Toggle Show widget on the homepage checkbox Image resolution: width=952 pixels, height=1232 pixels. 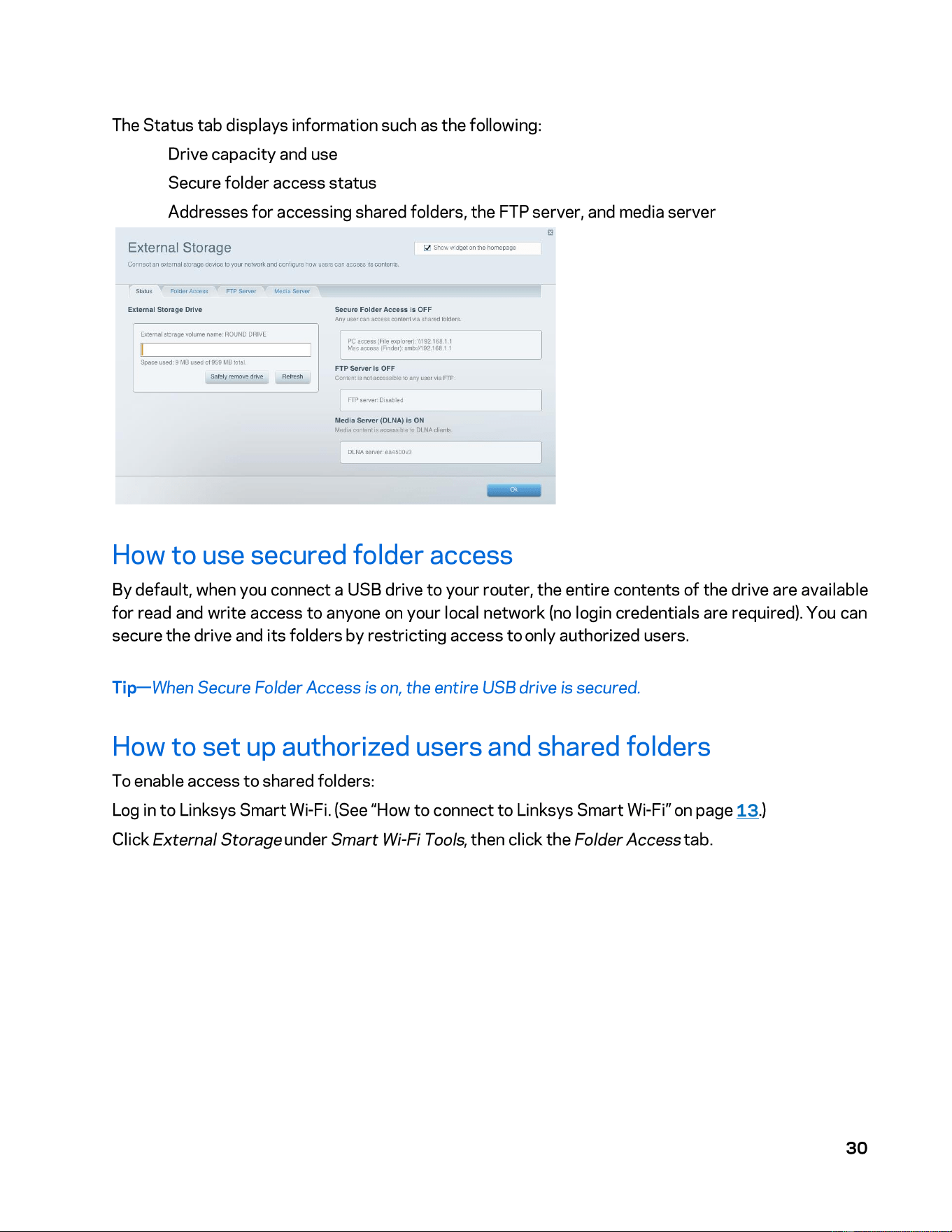(427, 248)
